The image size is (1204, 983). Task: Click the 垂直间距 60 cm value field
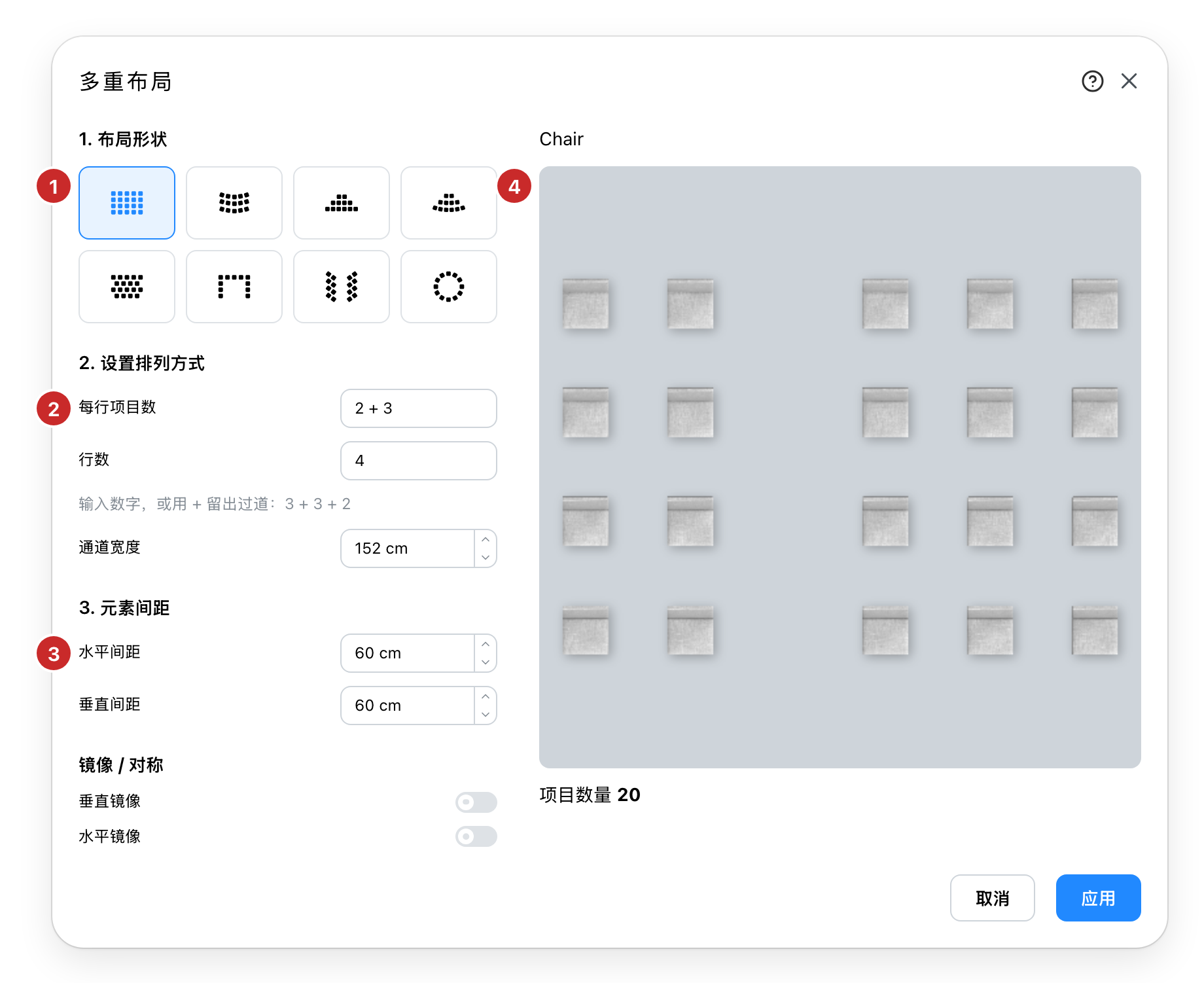click(x=408, y=706)
